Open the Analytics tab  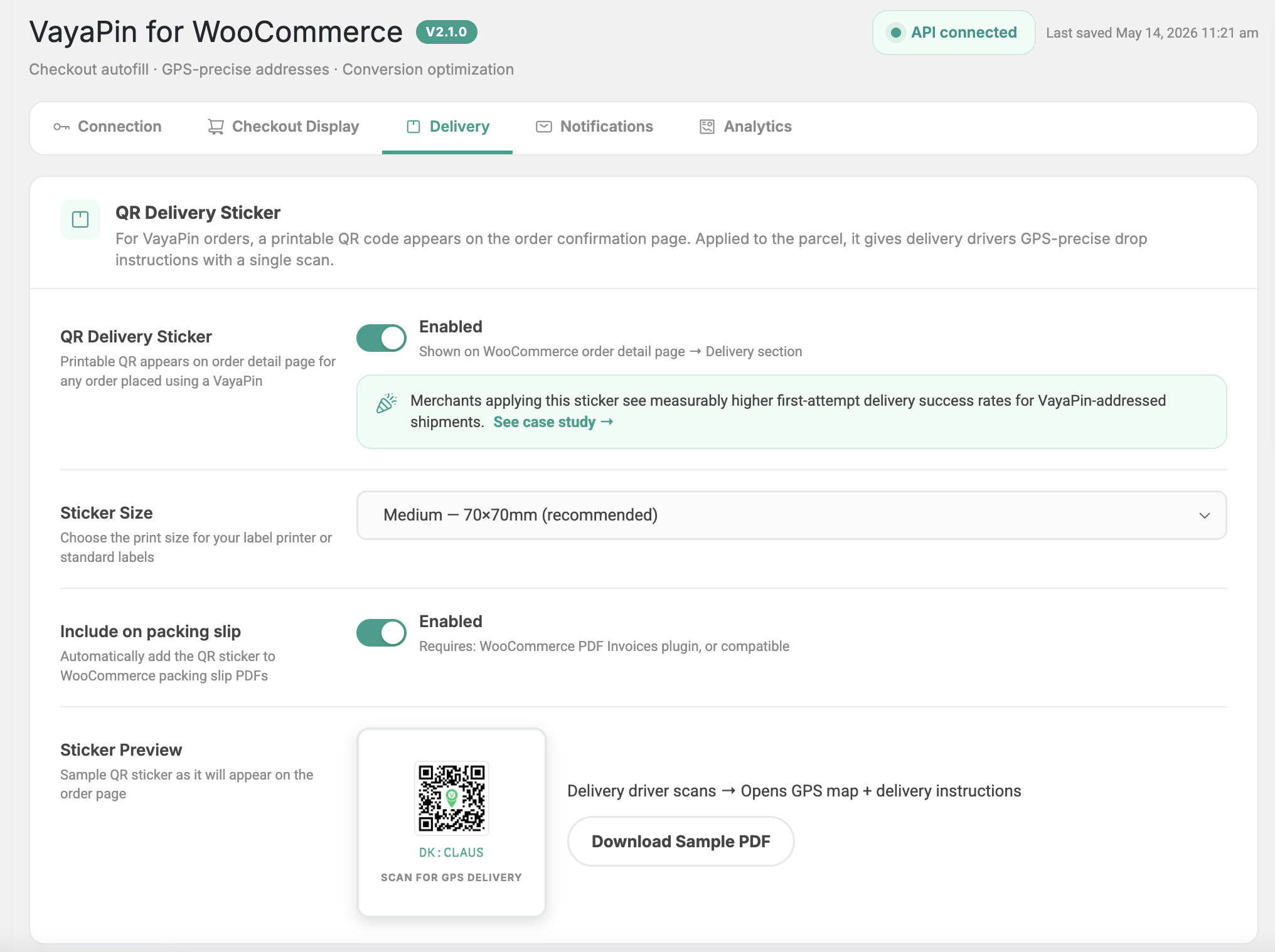745,127
